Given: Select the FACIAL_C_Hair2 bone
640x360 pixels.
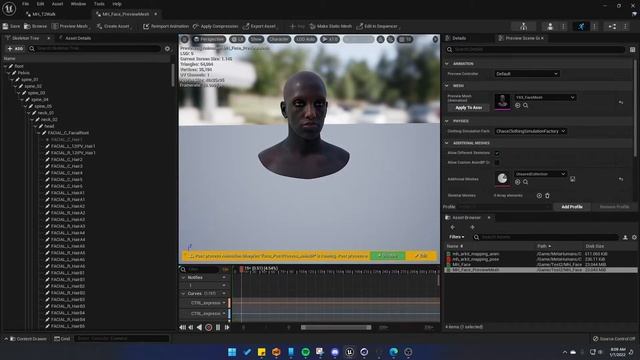Looking at the screenshot, I should click(67, 160).
